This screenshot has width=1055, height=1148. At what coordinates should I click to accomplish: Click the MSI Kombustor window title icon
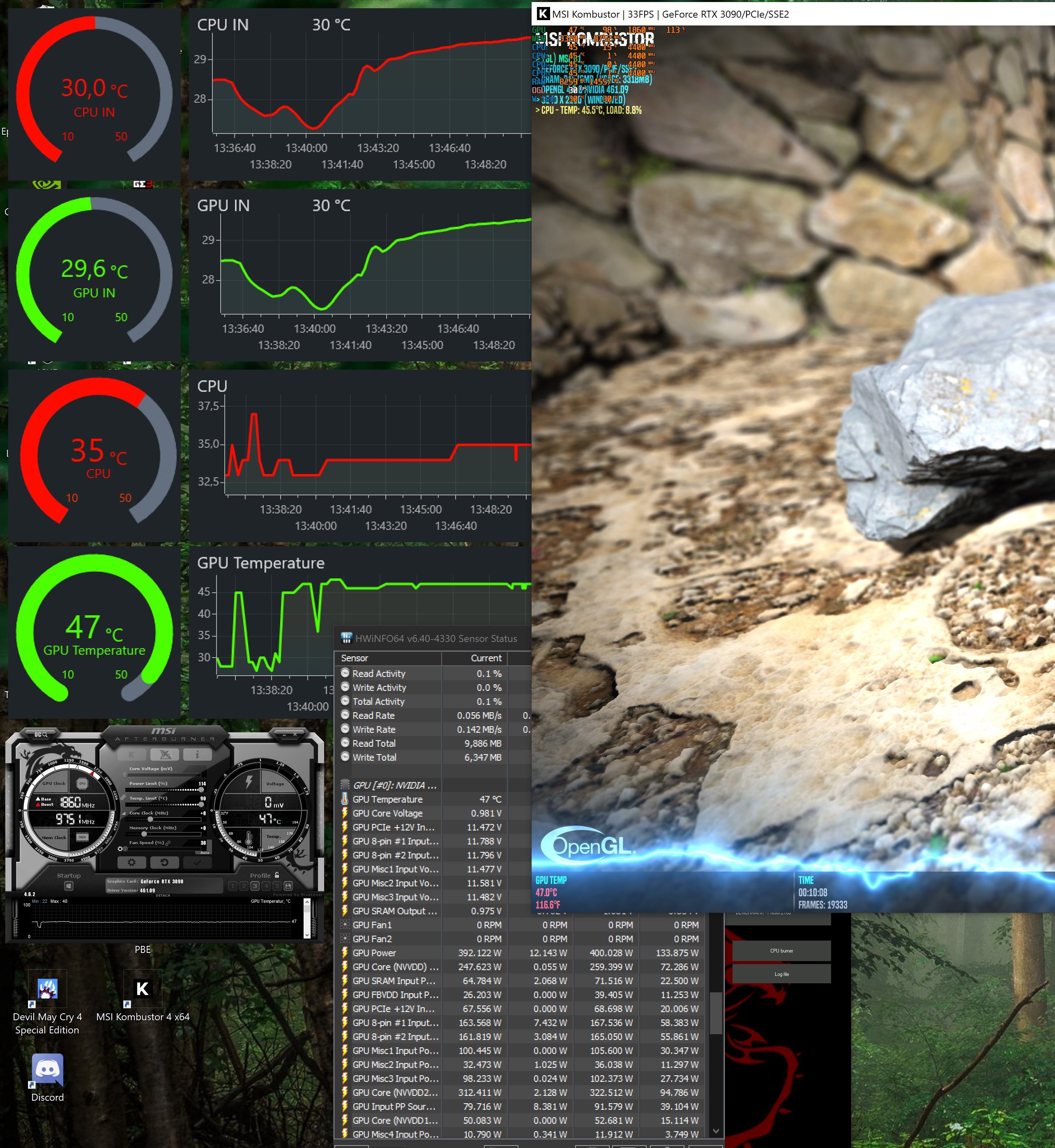coord(543,14)
